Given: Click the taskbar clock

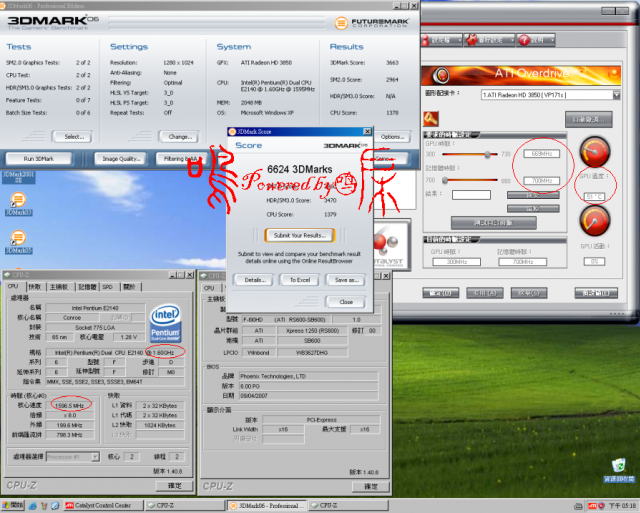Looking at the screenshot, I should point(622,506).
